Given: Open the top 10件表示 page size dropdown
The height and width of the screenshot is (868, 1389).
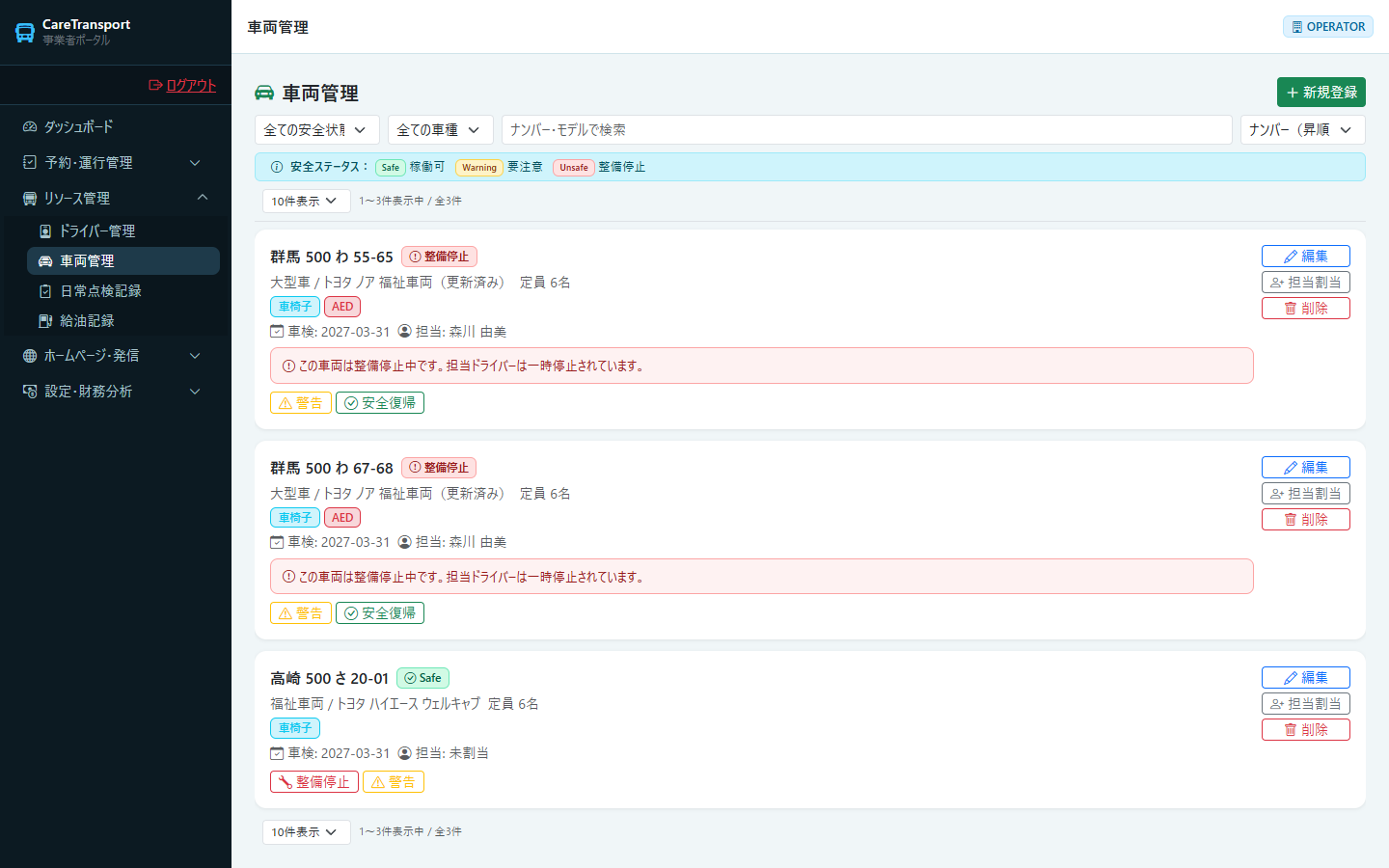Looking at the screenshot, I should click(x=307, y=201).
